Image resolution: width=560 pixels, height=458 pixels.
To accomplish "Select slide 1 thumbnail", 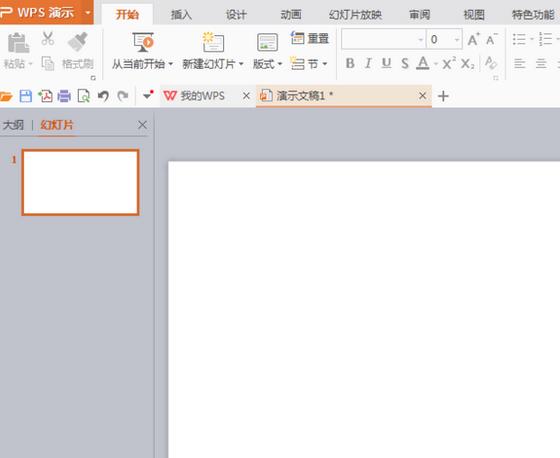I will tap(80, 182).
